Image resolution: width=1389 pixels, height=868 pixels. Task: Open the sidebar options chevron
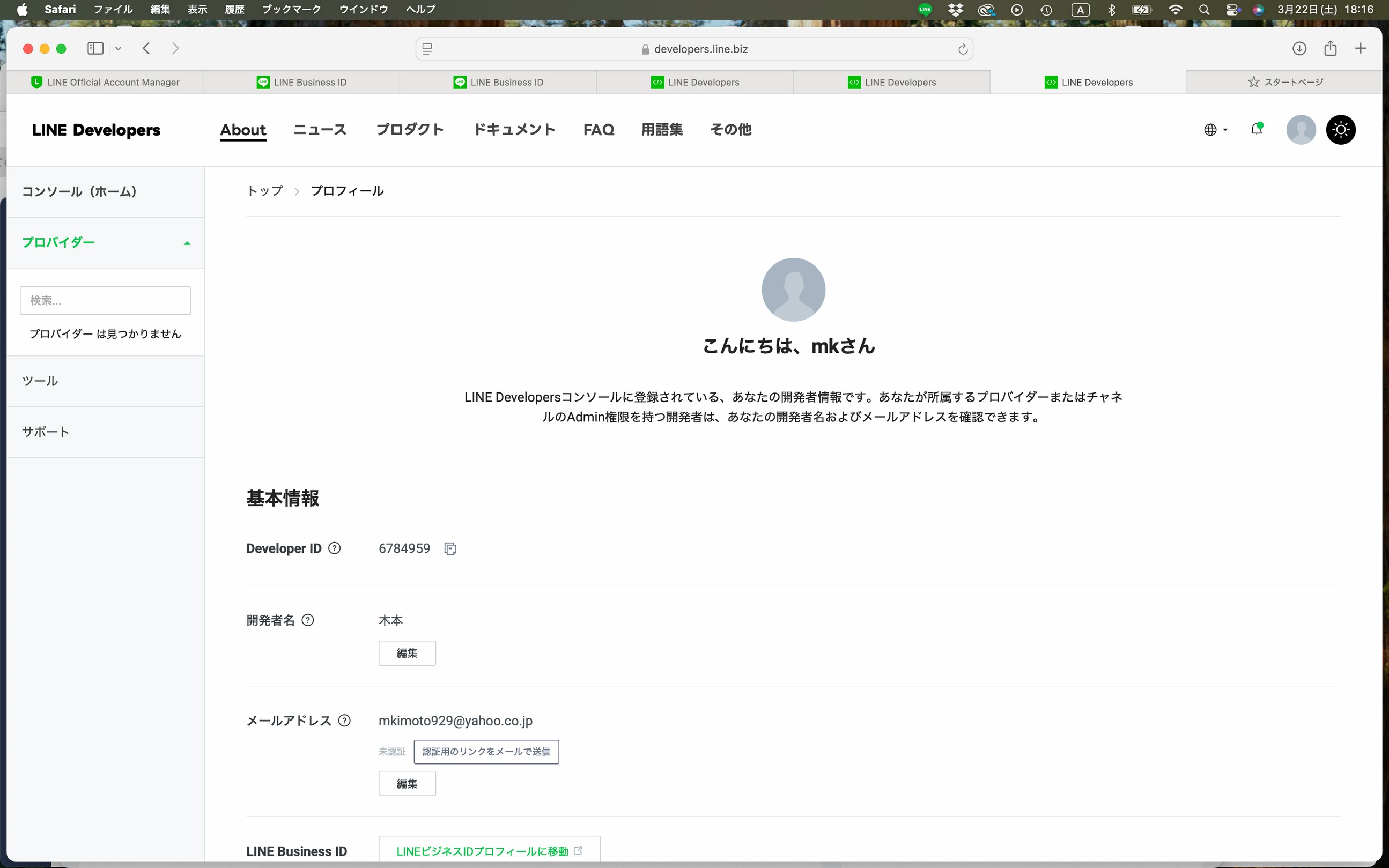pyautogui.click(x=119, y=49)
